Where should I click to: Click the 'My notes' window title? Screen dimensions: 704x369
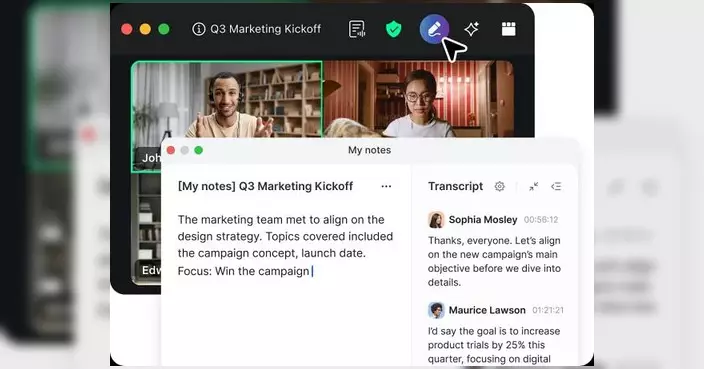pyautogui.click(x=370, y=150)
